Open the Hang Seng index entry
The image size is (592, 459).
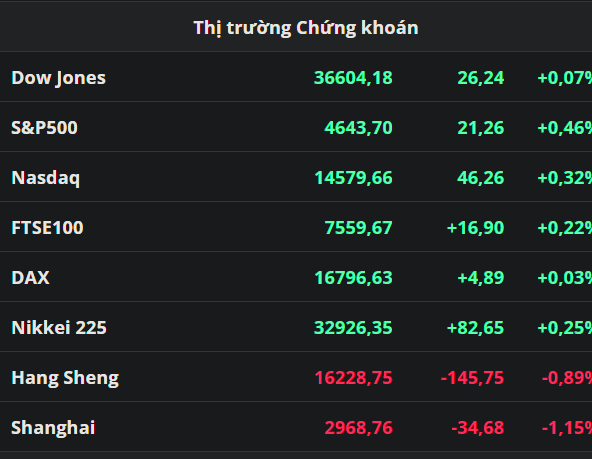(x=296, y=377)
